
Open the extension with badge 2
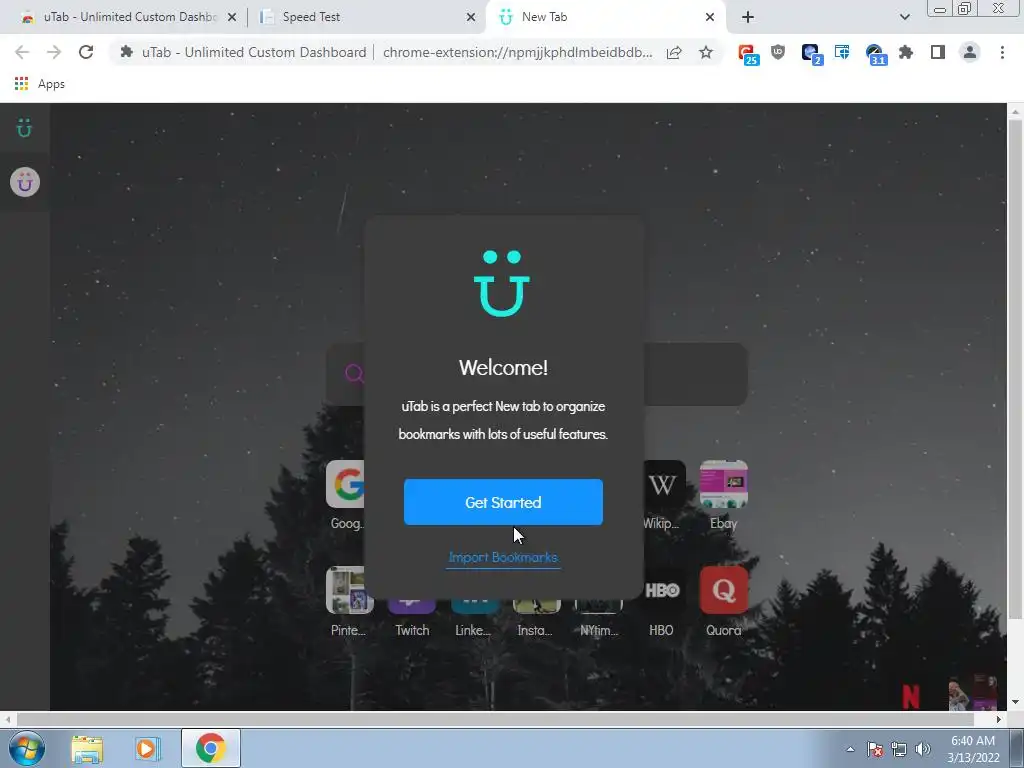click(812, 54)
